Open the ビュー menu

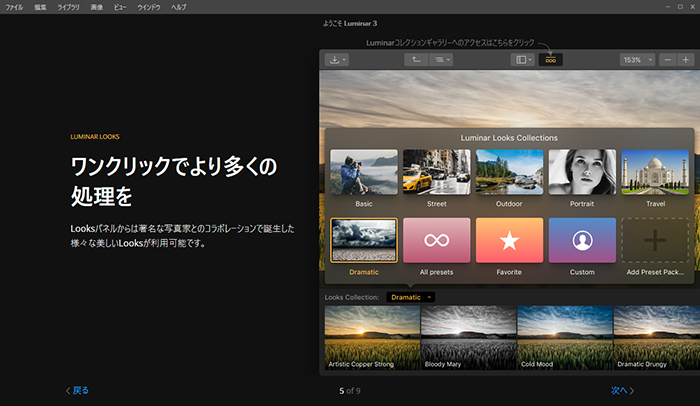tap(120, 7)
